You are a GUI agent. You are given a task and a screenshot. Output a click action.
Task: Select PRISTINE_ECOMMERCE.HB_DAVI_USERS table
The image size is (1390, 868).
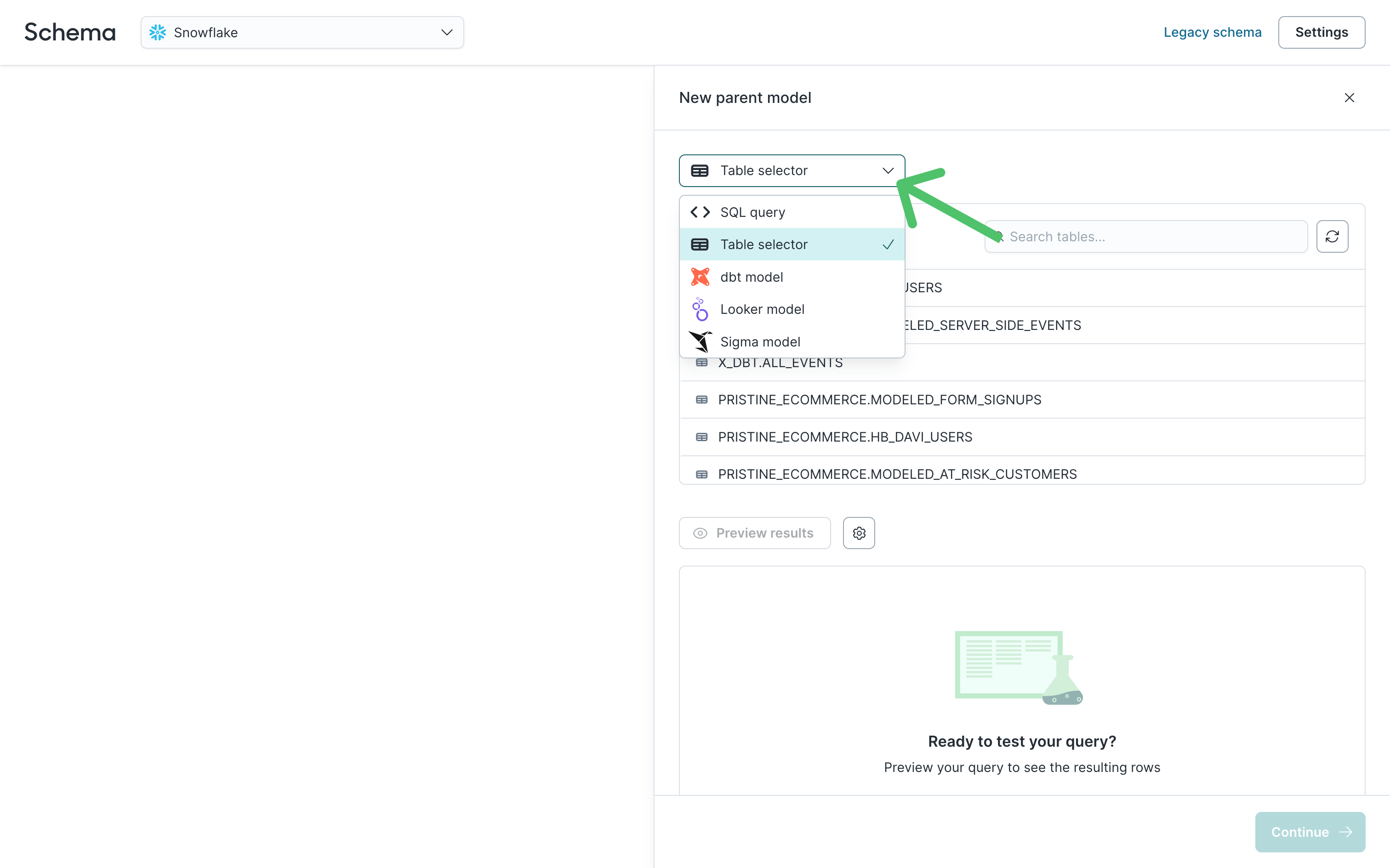845,436
